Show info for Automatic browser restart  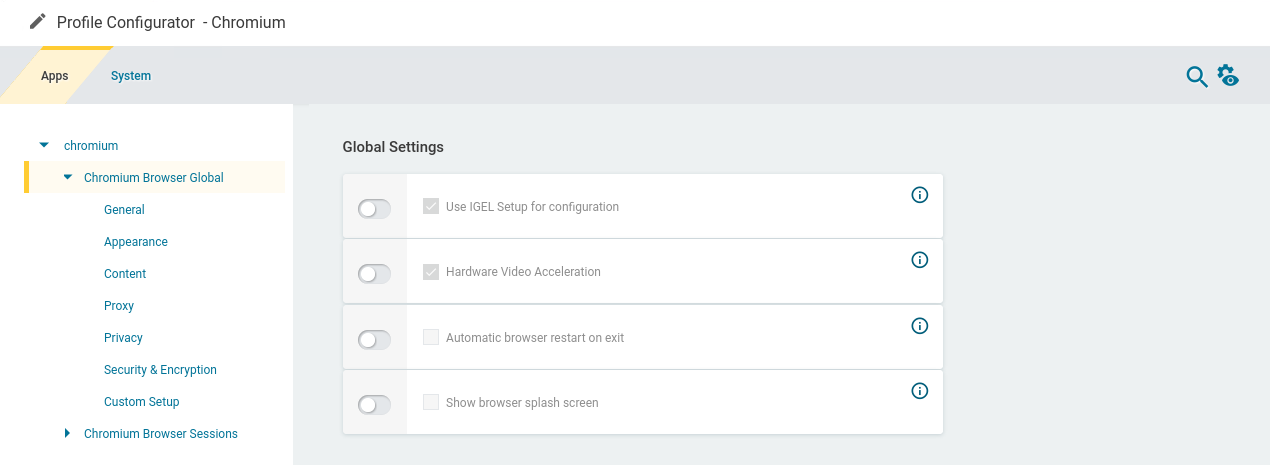[x=920, y=326]
